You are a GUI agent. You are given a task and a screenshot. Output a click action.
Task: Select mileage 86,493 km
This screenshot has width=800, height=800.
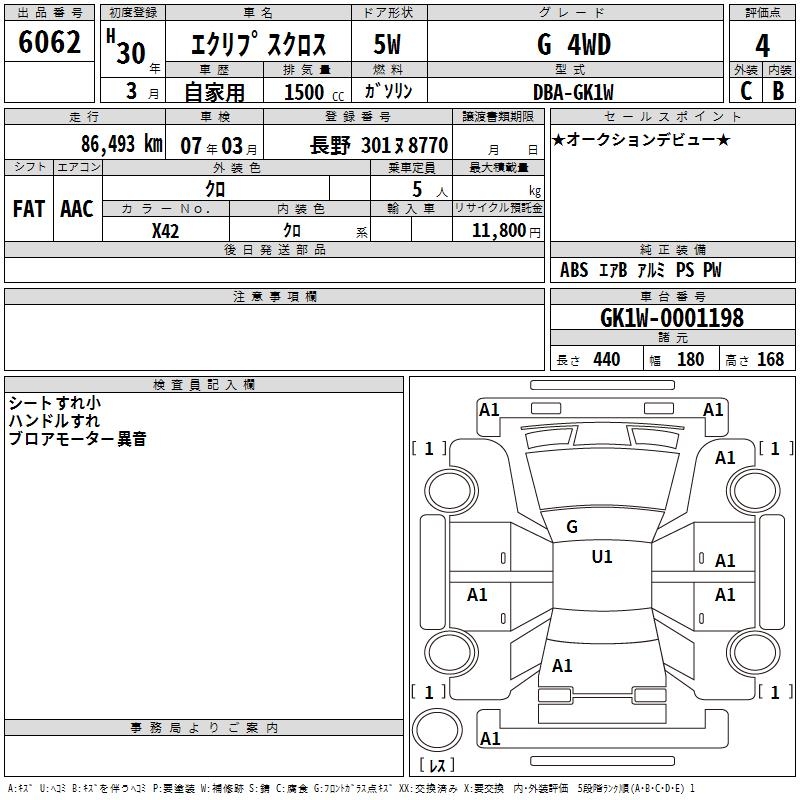point(121,144)
